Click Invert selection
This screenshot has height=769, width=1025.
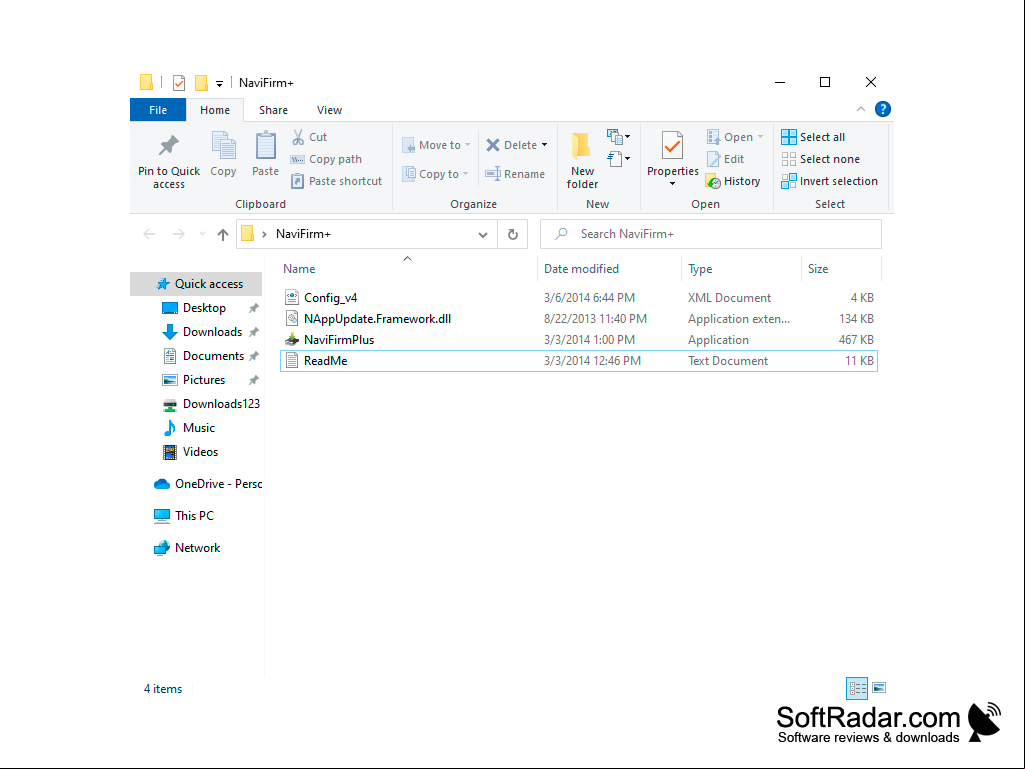tap(830, 181)
